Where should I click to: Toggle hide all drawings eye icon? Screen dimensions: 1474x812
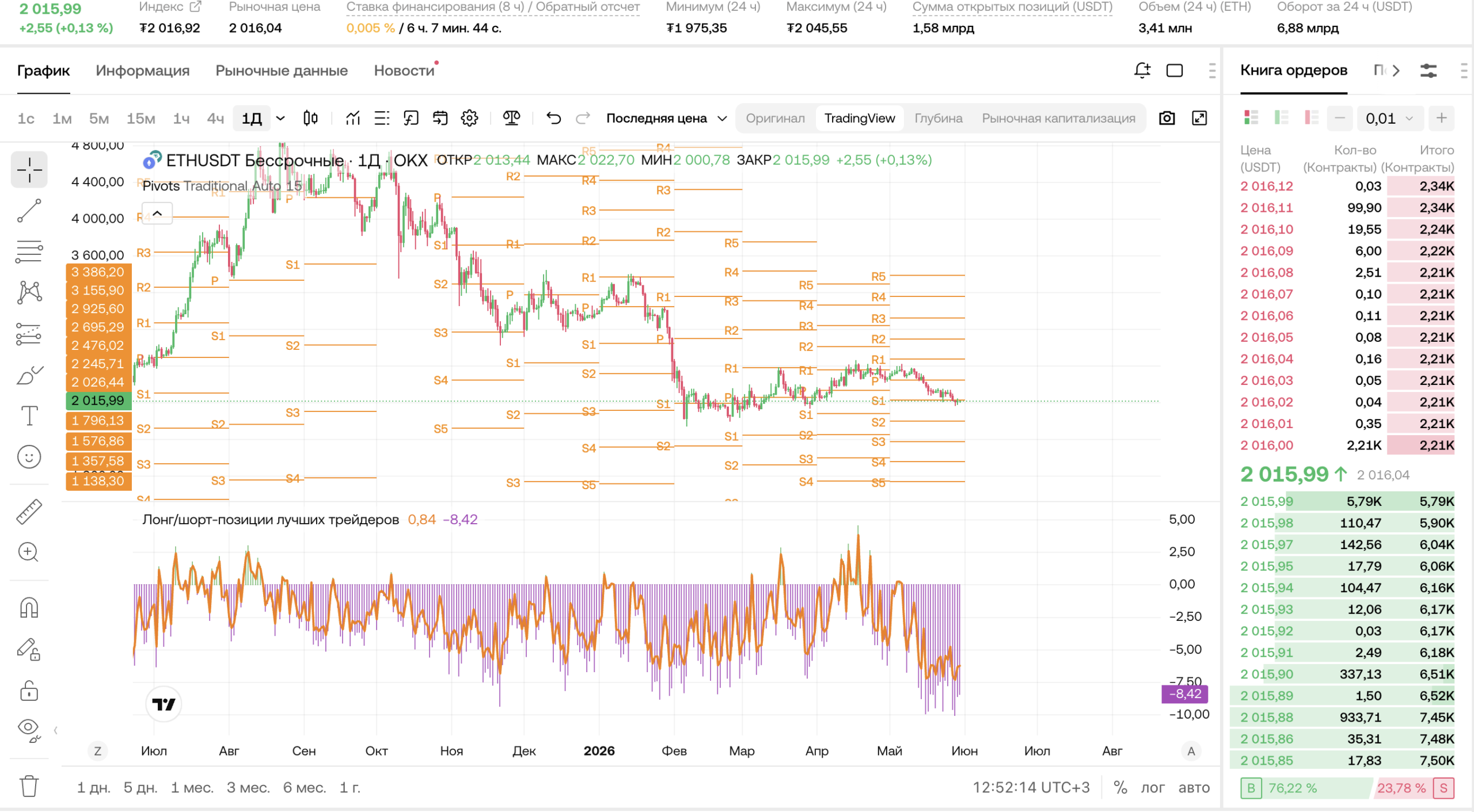(x=29, y=730)
